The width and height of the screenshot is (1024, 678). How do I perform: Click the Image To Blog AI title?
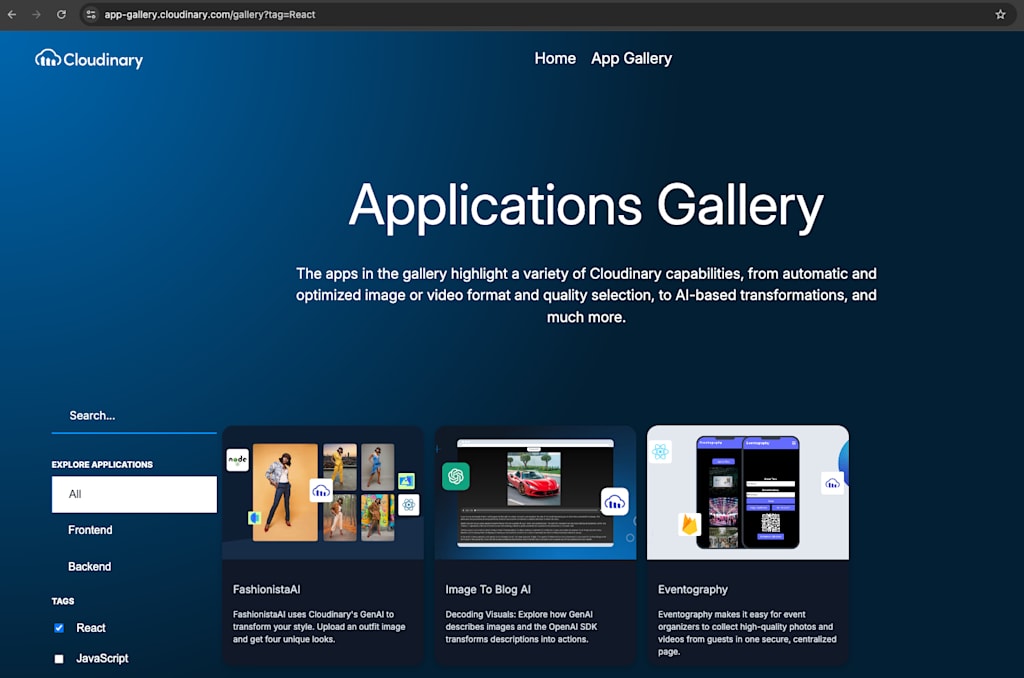coord(488,589)
